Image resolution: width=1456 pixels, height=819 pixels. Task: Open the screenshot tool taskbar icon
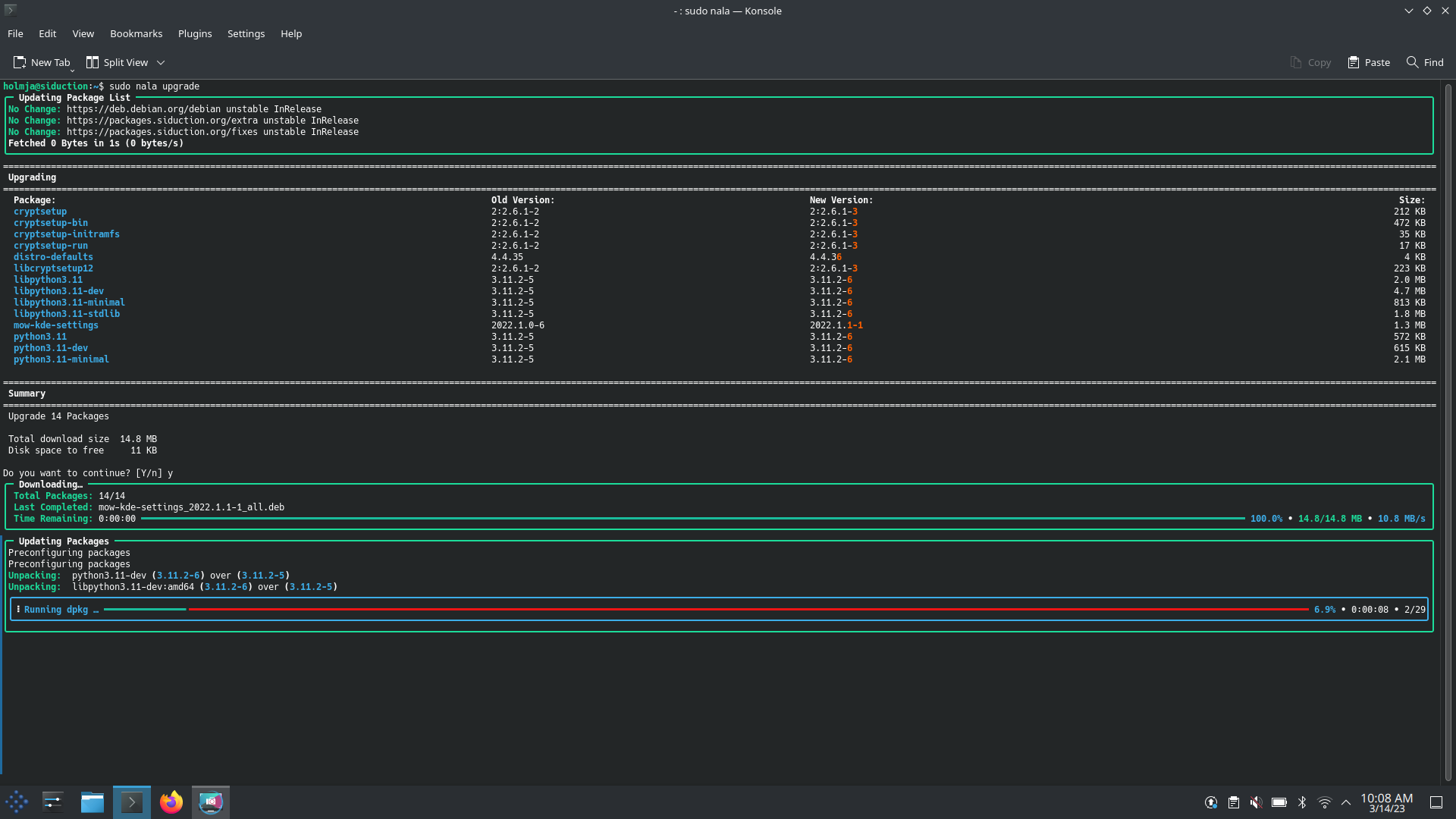point(211,802)
